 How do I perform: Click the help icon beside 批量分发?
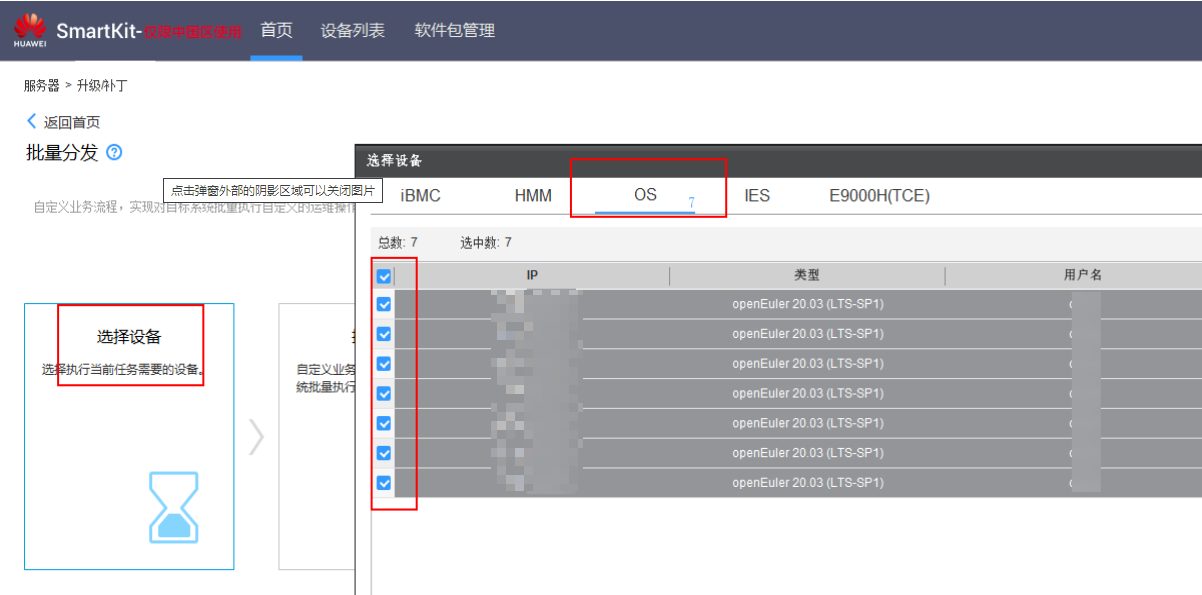[114, 153]
